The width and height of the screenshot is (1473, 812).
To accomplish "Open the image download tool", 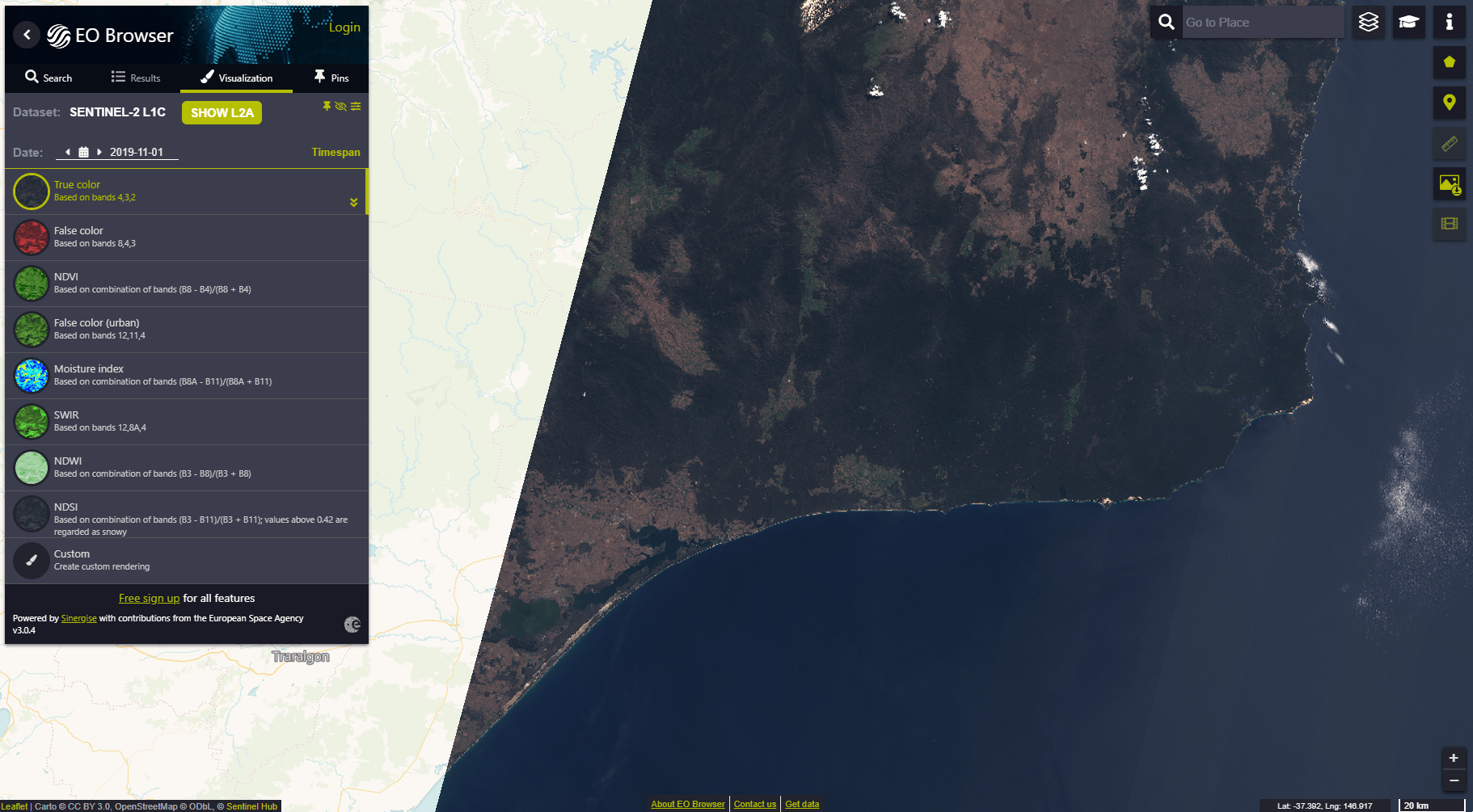I will (x=1450, y=184).
